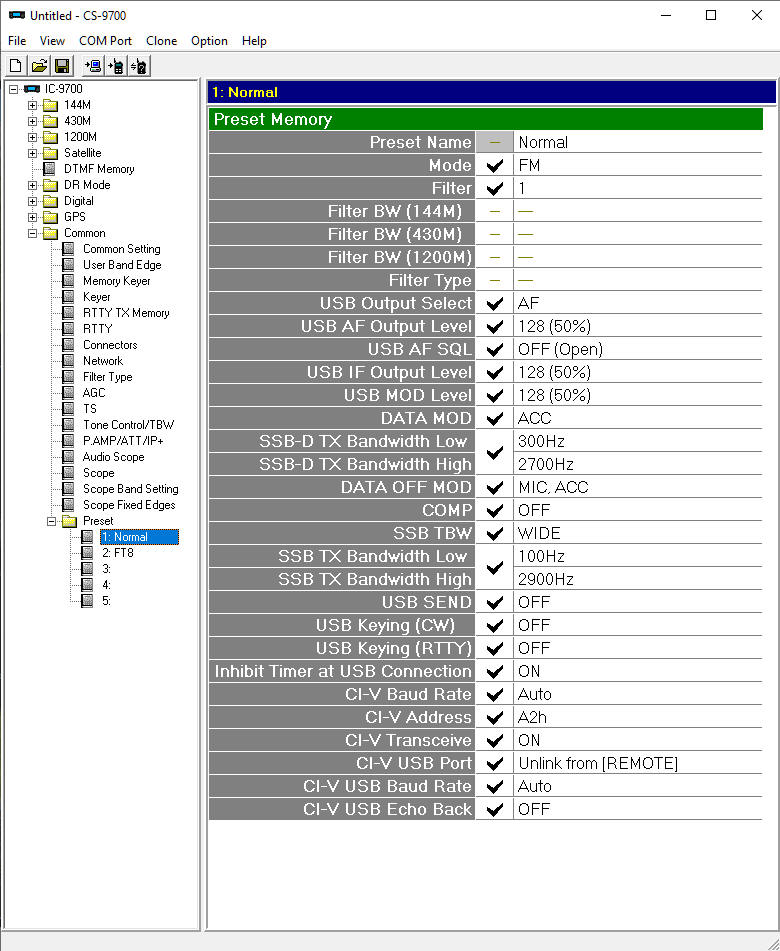Expand the Digital tree folder
Image resolution: width=780 pixels, height=951 pixels.
(x=33, y=201)
